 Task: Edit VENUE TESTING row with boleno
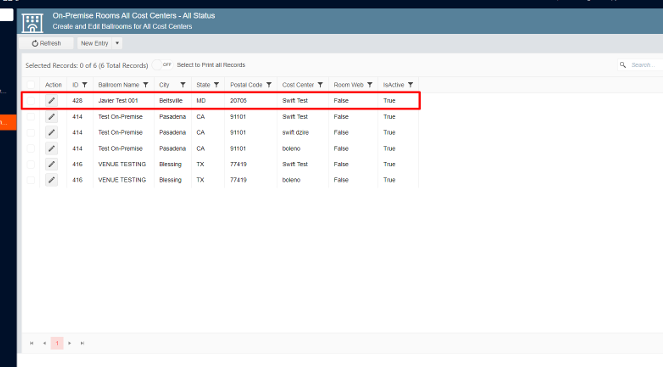(52, 180)
